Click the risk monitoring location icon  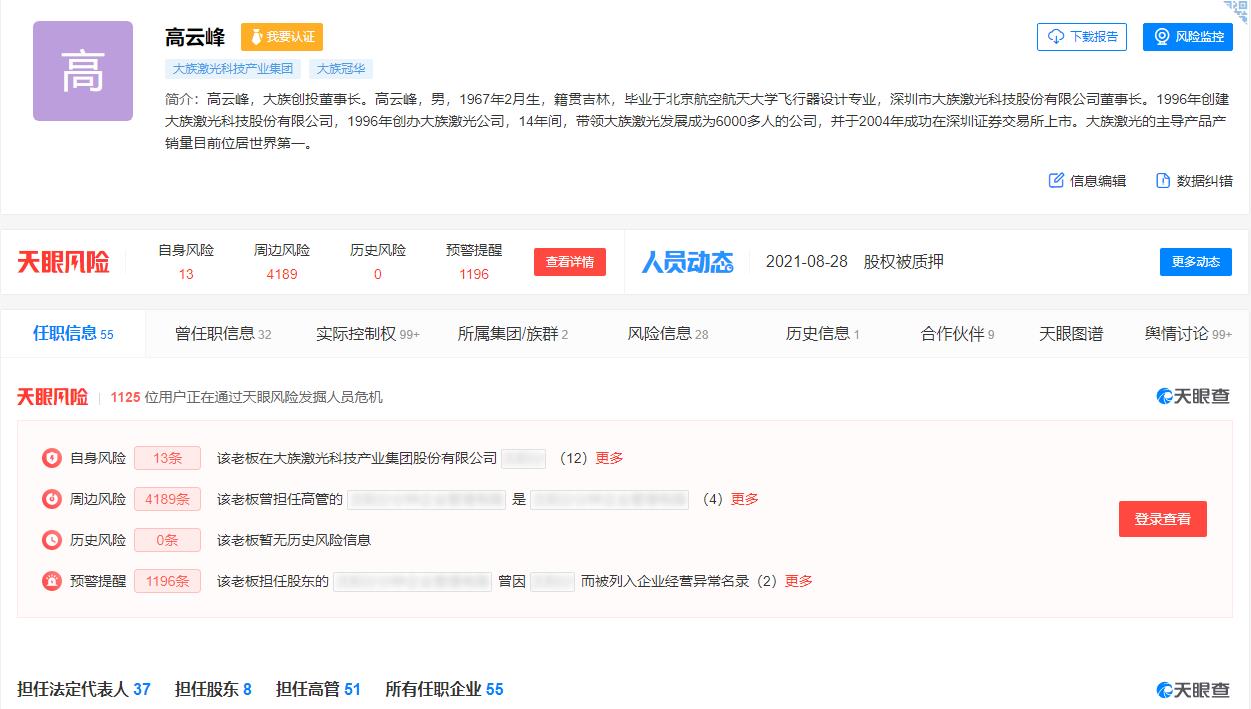[1162, 37]
